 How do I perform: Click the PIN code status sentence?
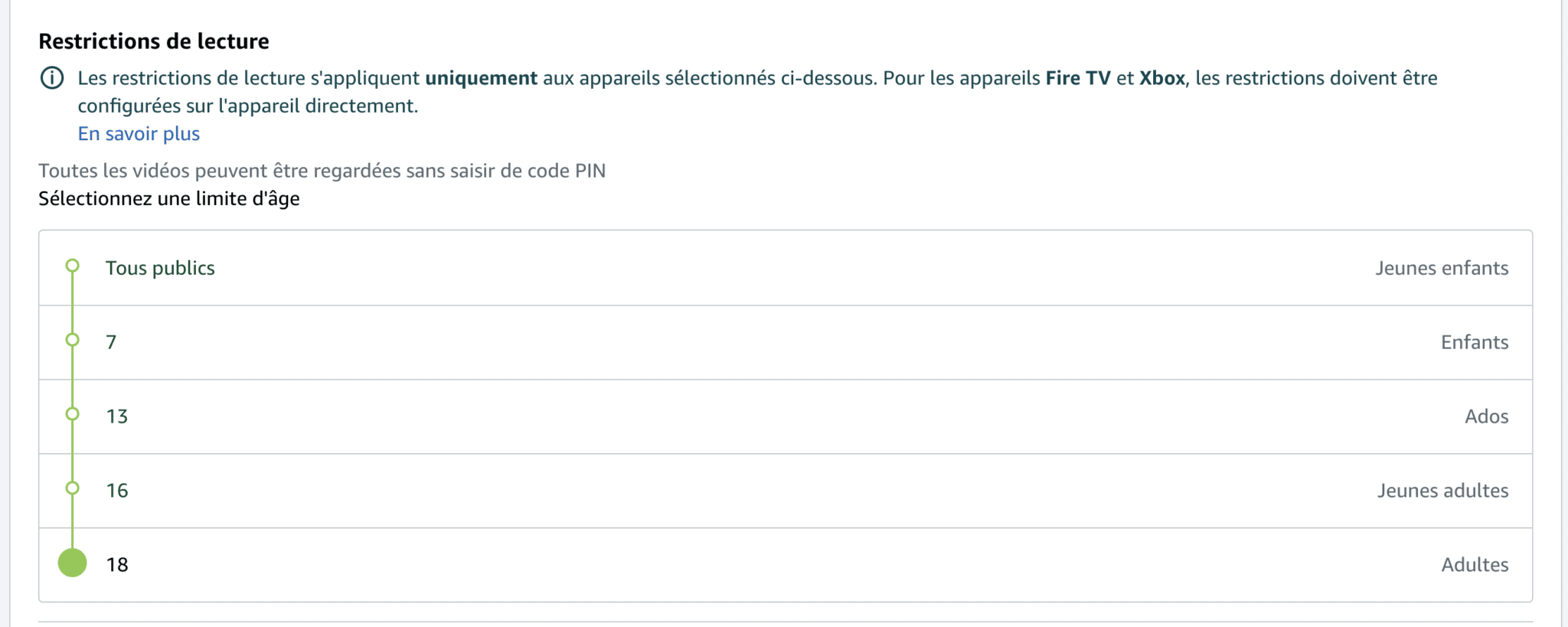pyautogui.click(x=322, y=171)
